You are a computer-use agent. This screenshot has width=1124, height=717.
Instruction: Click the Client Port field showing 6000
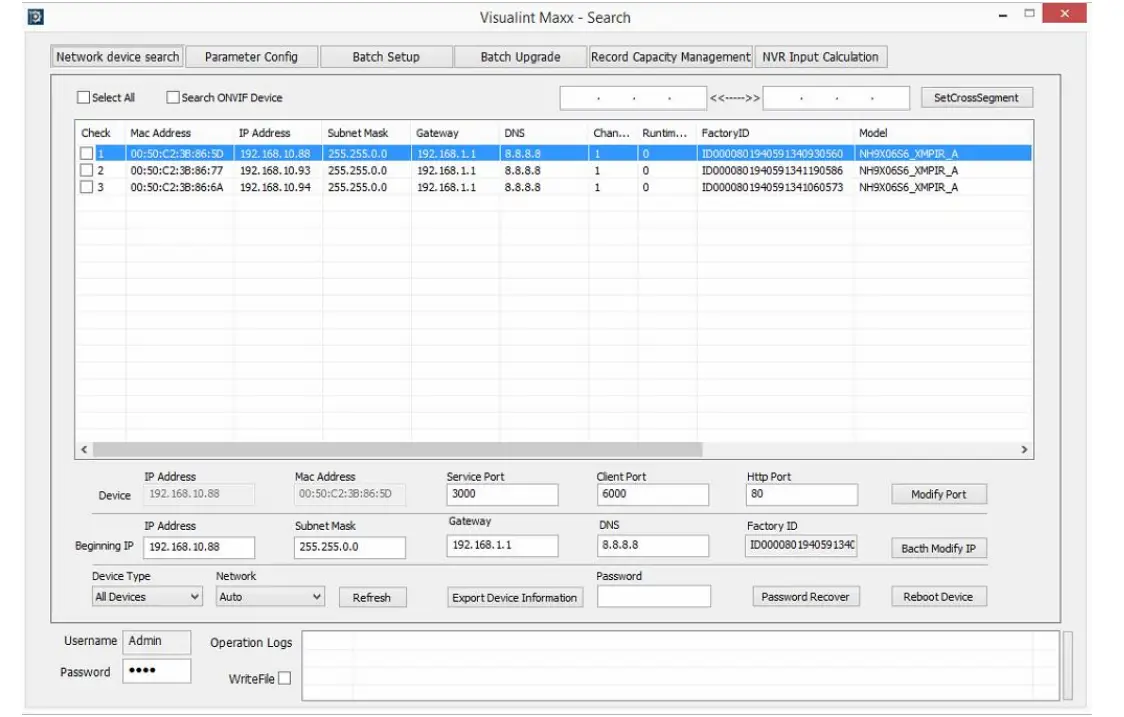pyautogui.click(x=652, y=494)
